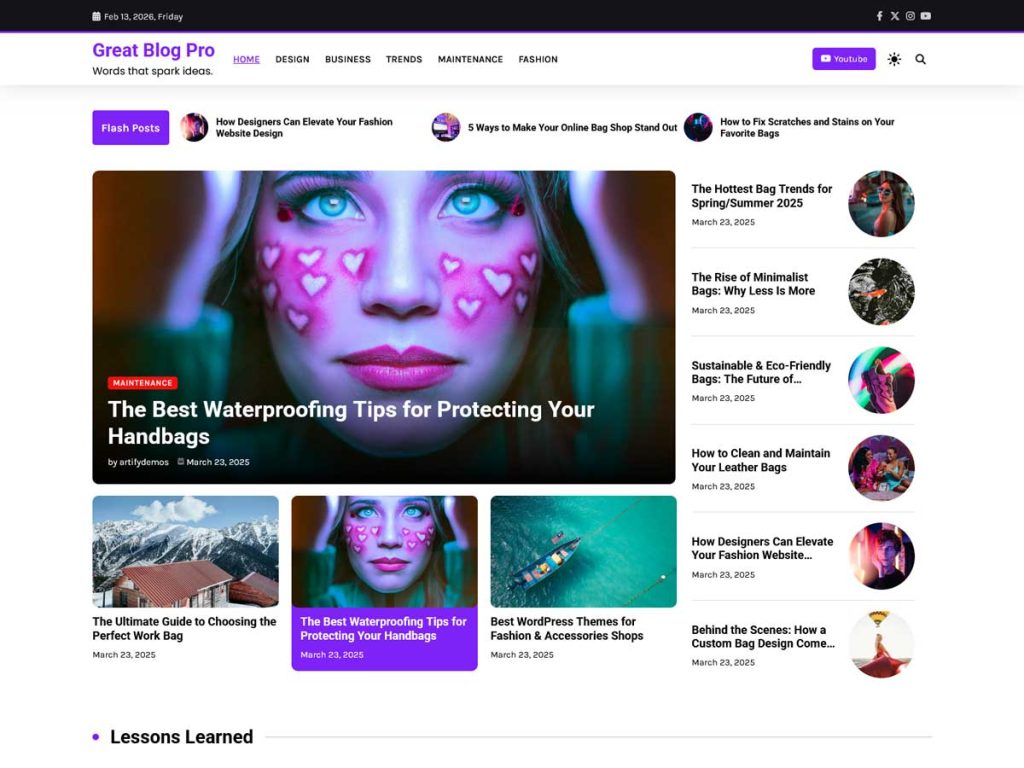Click sidebar thumbnail for Designers Can Elevate post
The image size is (1024, 768).
[881, 556]
